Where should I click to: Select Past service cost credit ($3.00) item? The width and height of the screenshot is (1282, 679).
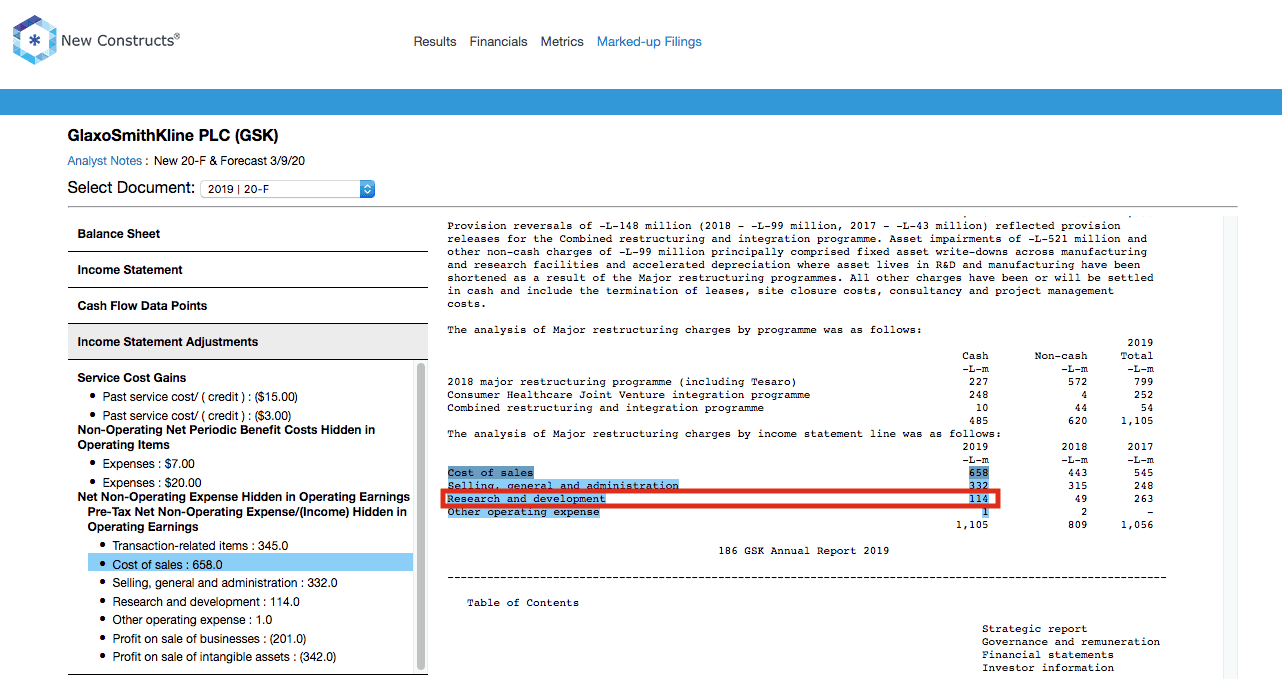pos(197,415)
